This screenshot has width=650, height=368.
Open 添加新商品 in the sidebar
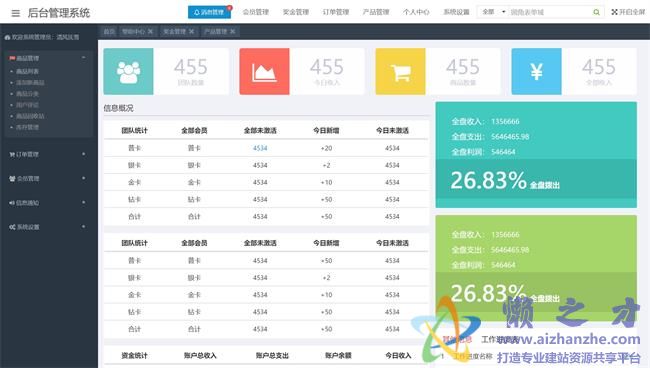(x=30, y=83)
